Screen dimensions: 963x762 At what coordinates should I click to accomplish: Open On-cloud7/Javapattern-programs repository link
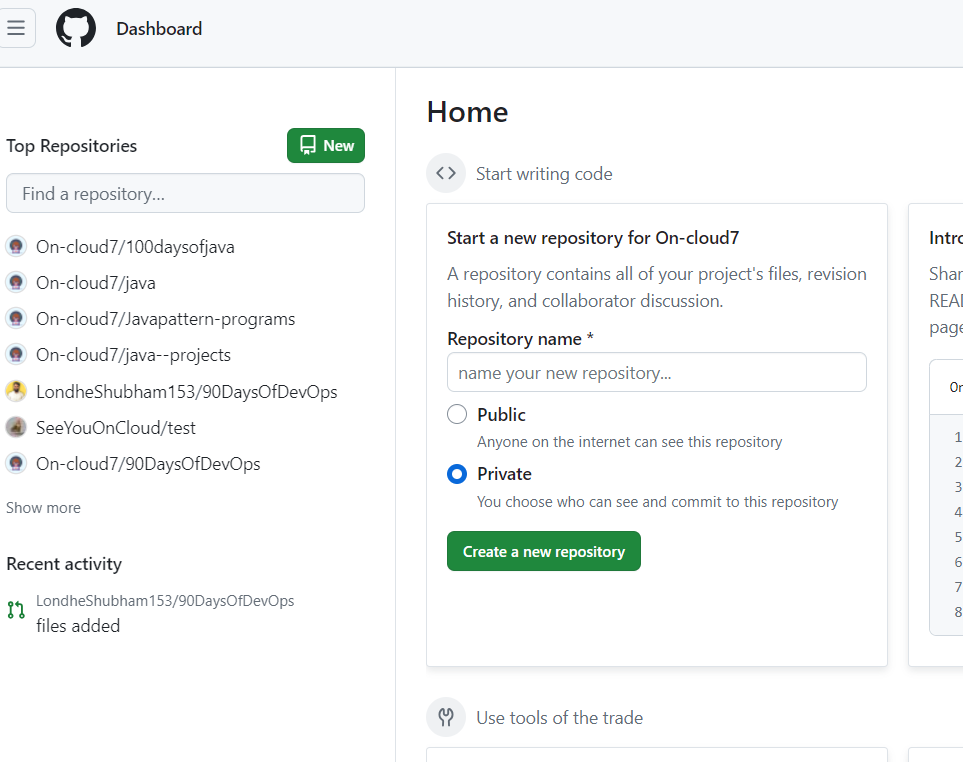point(165,319)
